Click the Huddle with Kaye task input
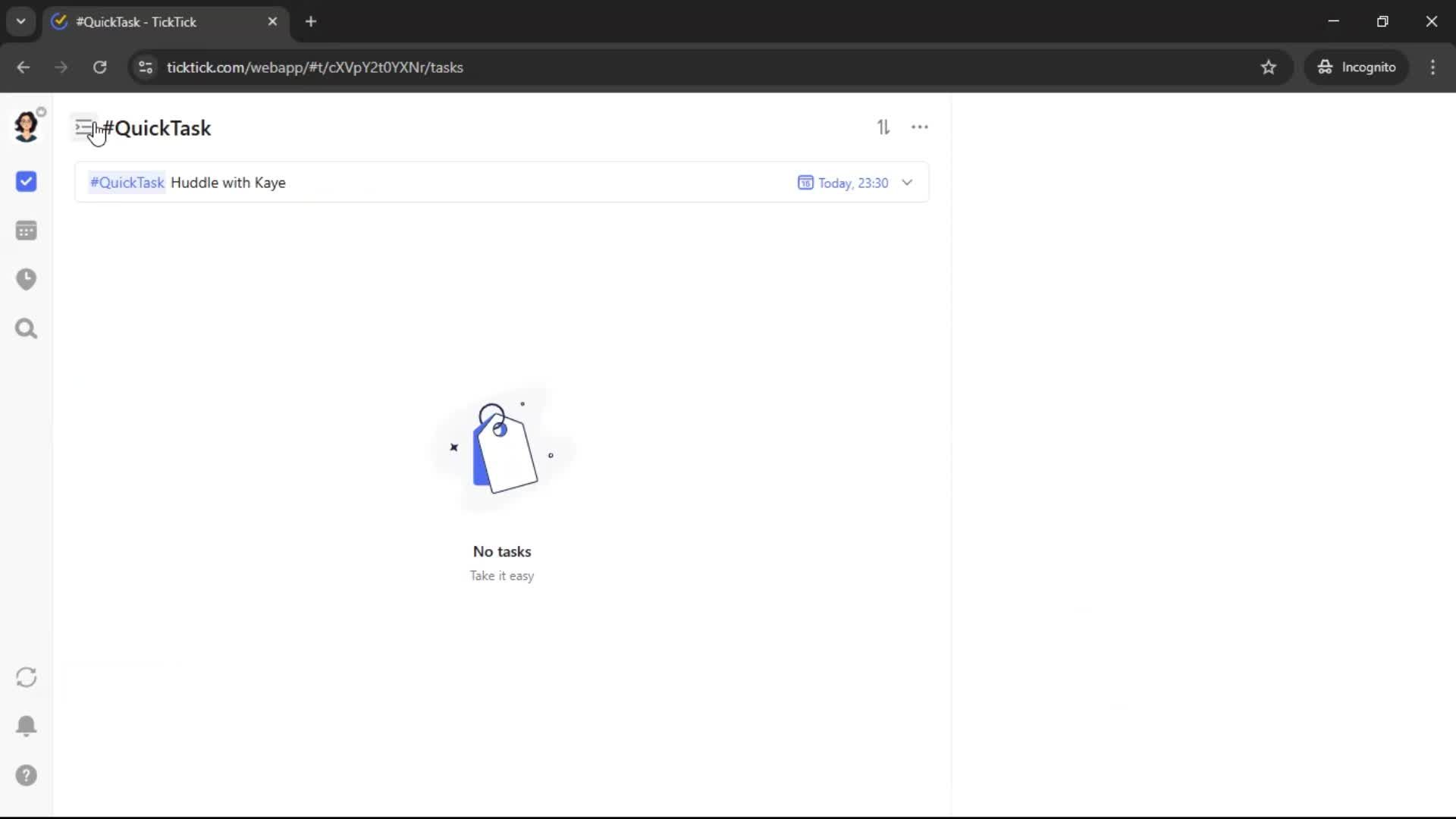The width and height of the screenshot is (1456, 819). click(455, 183)
